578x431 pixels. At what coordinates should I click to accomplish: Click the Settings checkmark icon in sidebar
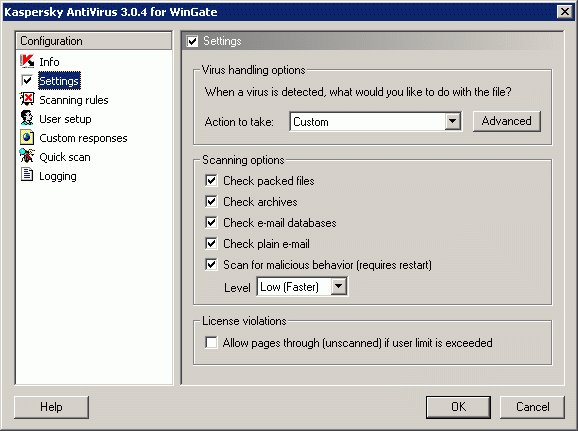point(27,80)
